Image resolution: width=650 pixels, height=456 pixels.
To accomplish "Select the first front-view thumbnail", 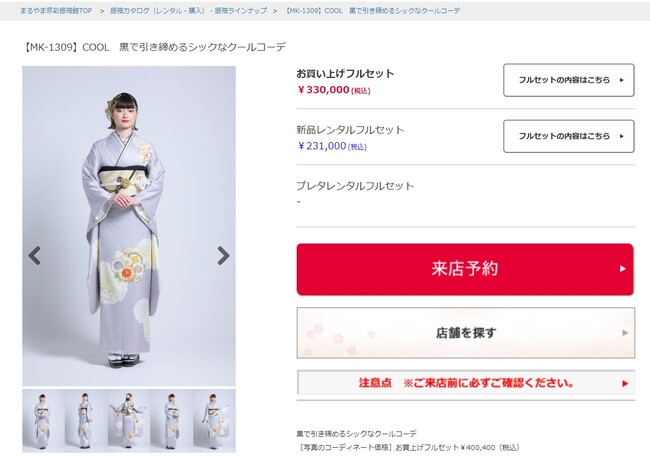I will (x=44, y=421).
